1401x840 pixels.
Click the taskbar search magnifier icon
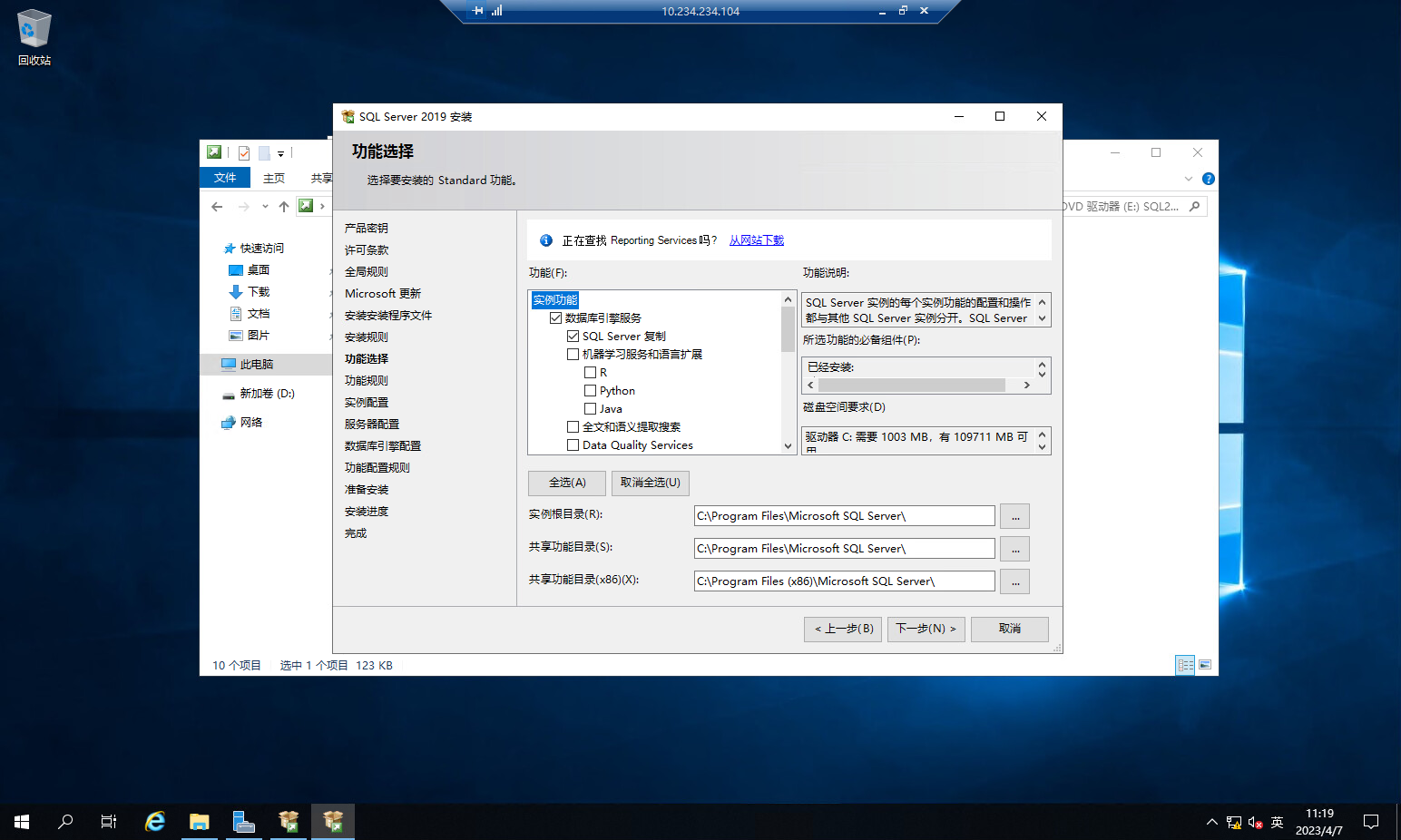coord(65,822)
